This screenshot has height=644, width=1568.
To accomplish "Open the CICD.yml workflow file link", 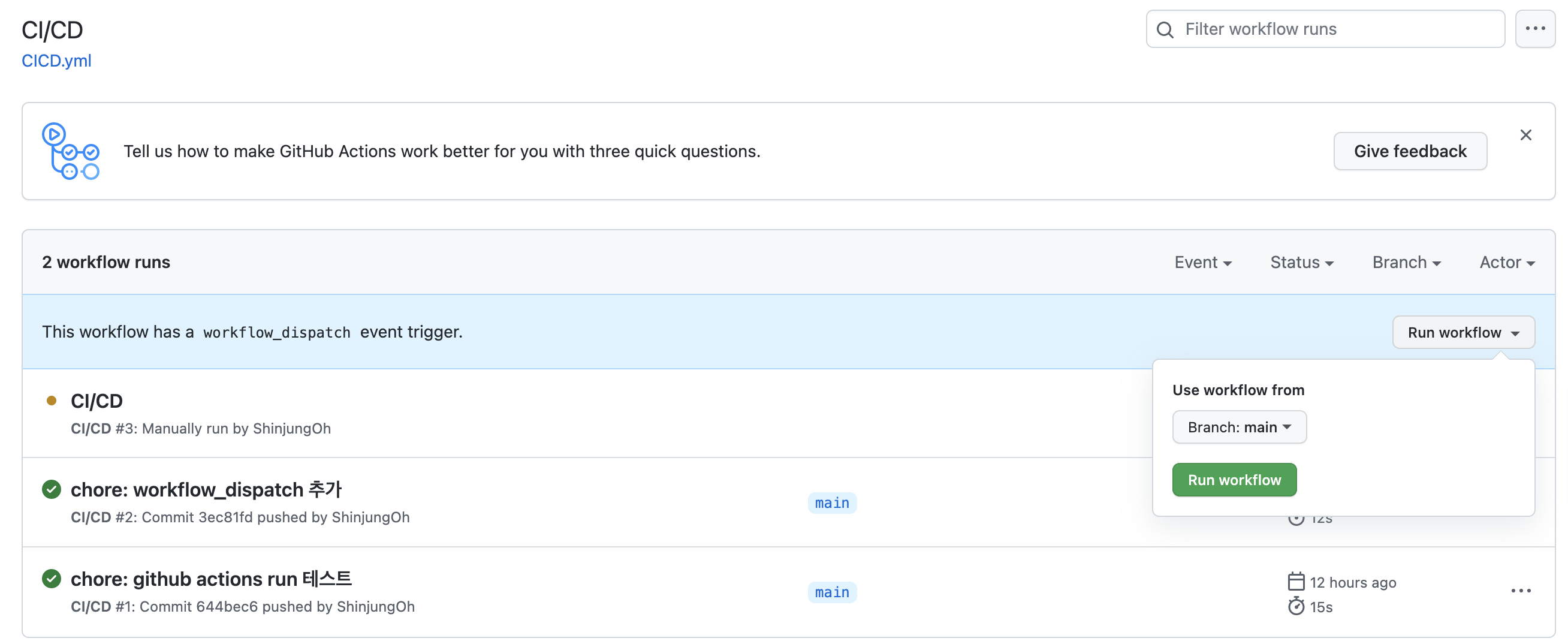I will (x=56, y=61).
